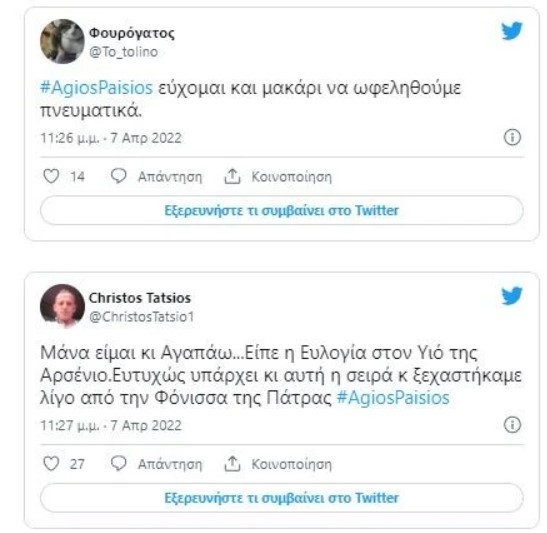Viewport: 547px width, 533px height.
Task: Click the reply bubble icon under Christos Tatsios tweet
Action: click(119, 464)
